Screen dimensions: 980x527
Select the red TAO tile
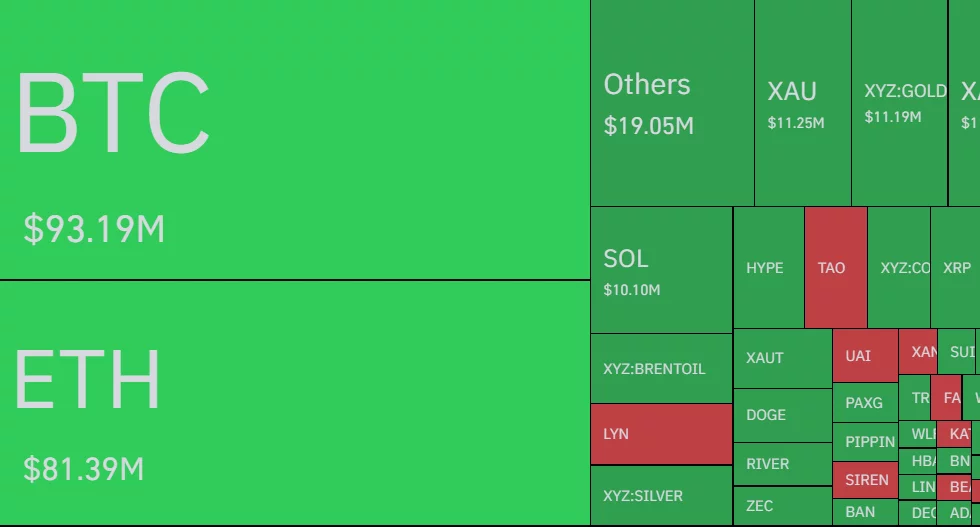(x=835, y=268)
